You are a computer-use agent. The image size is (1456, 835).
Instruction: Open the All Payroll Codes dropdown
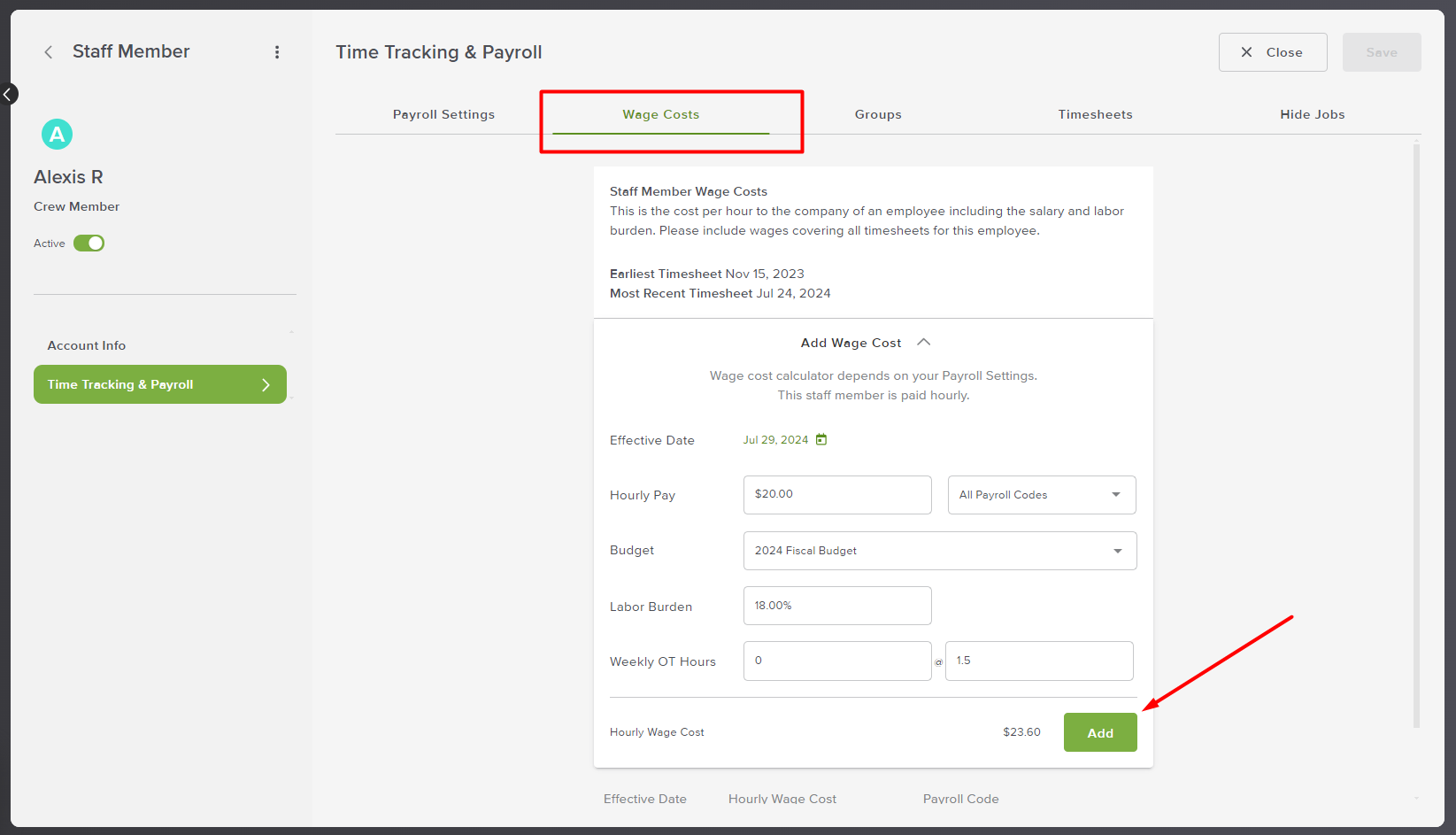[1042, 495]
